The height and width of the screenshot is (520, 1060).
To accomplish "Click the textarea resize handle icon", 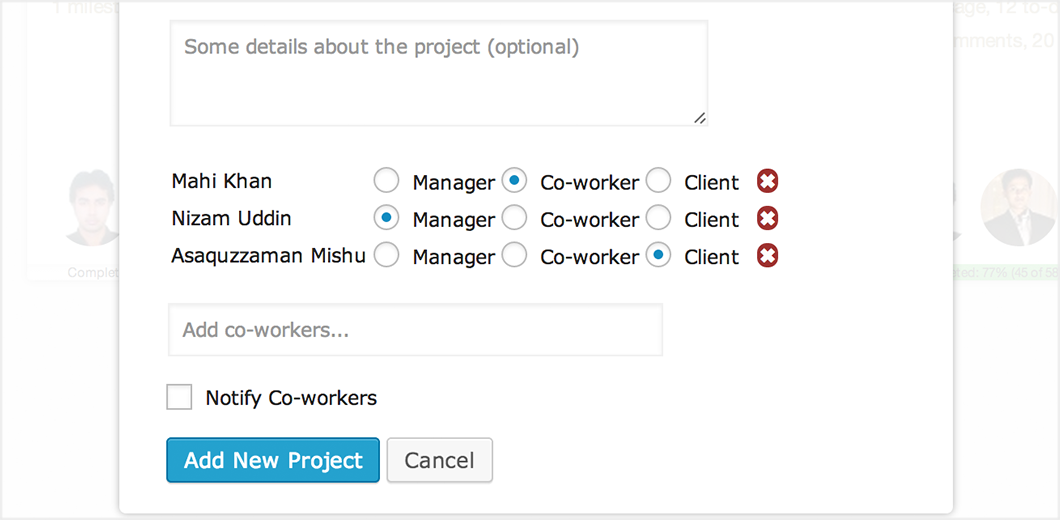I will pyautogui.click(x=700, y=118).
